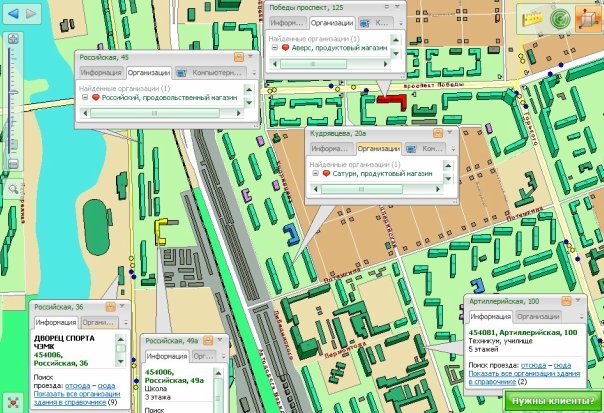The image size is (604, 413).
Task: Click the green radar icon top right
Action: 562,18
